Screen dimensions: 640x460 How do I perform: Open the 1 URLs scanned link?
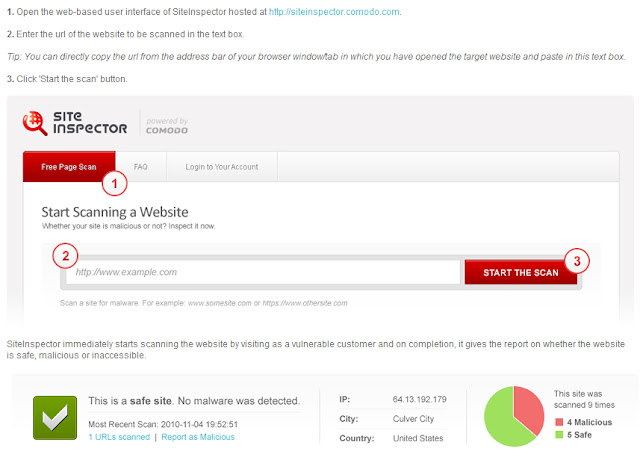click(119, 437)
